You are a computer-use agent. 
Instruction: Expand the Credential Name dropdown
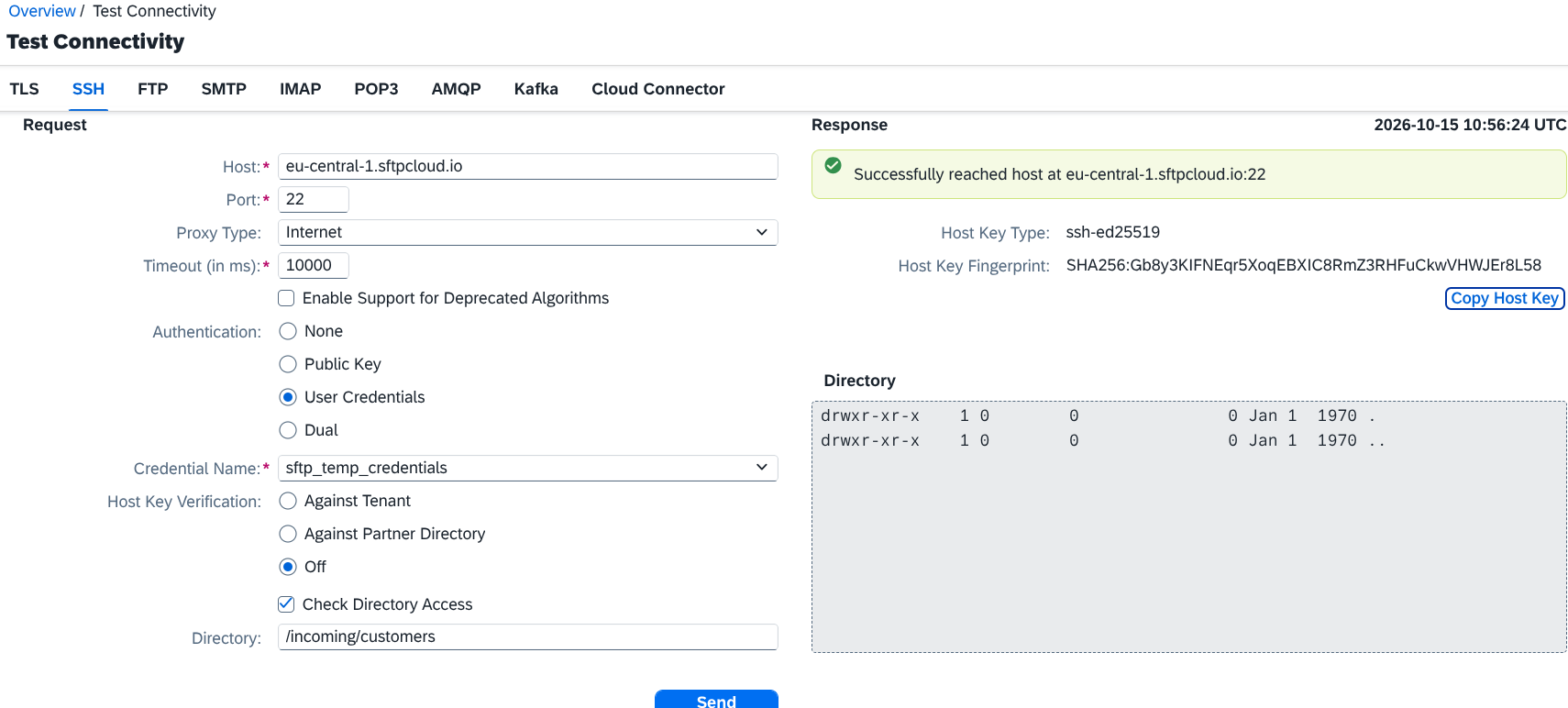[x=527, y=468]
